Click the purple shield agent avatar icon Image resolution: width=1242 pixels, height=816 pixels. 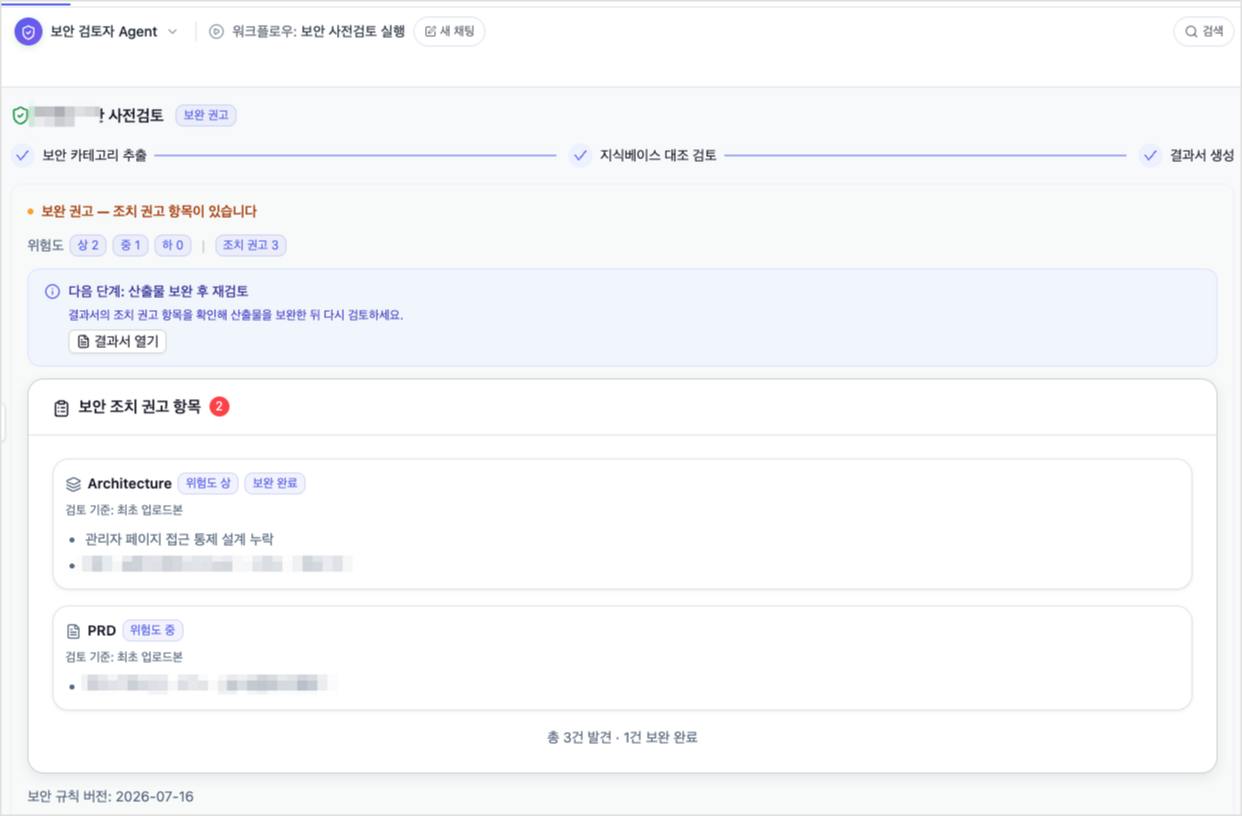tap(29, 32)
